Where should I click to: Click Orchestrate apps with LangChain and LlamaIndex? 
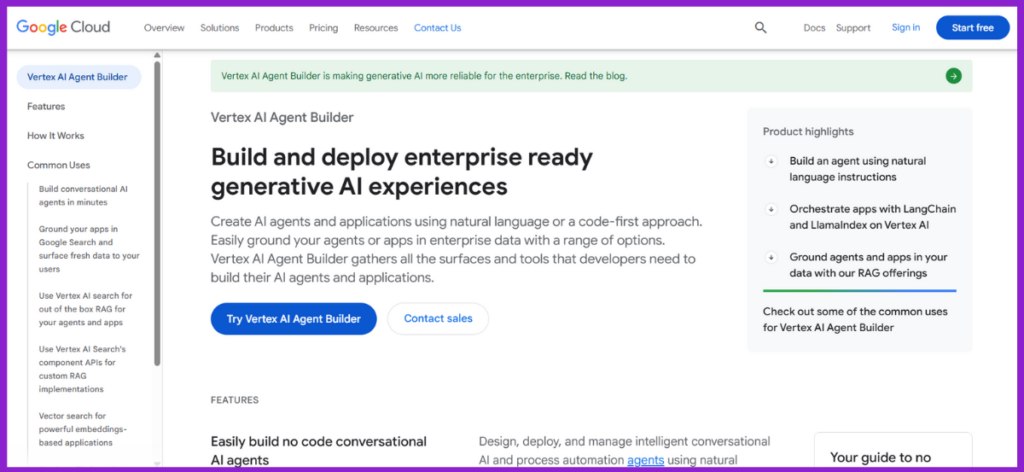coord(872,217)
